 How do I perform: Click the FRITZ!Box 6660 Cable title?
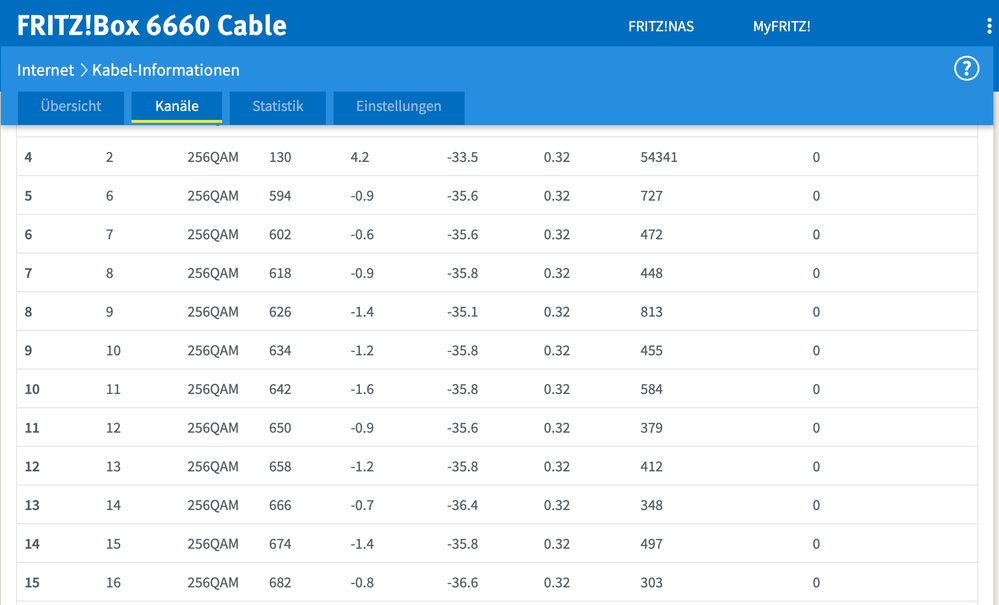pos(152,25)
